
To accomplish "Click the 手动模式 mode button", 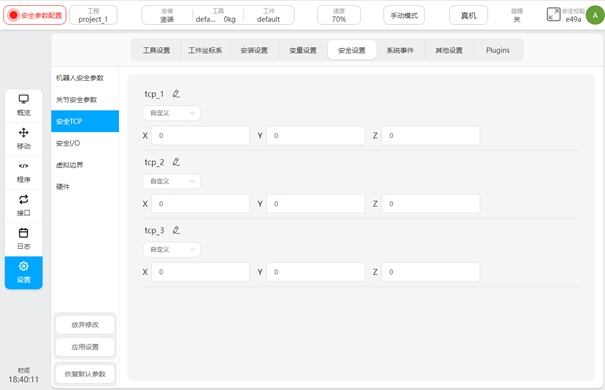I will pos(404,15).
